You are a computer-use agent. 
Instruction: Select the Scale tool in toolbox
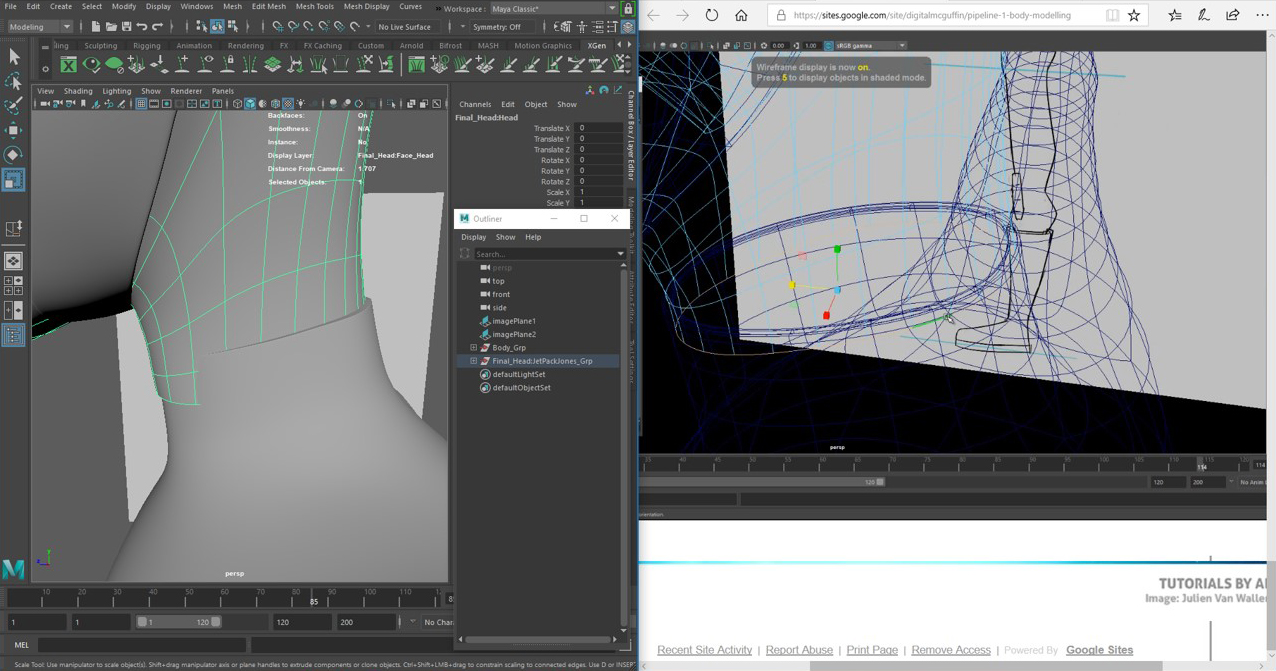(13, 180)
